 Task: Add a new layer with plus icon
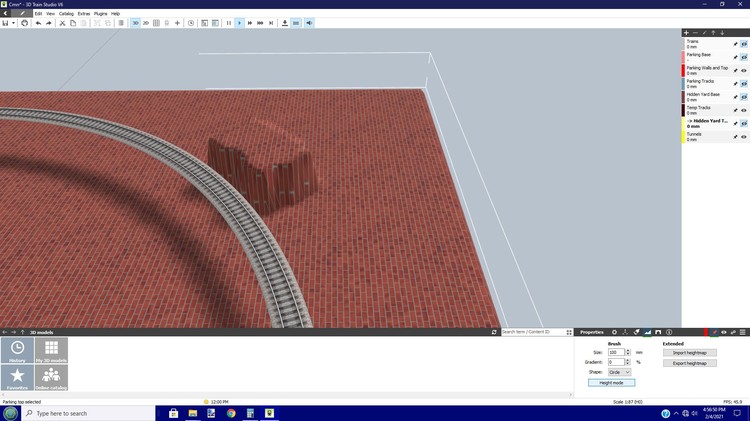[x=686, y=32]
